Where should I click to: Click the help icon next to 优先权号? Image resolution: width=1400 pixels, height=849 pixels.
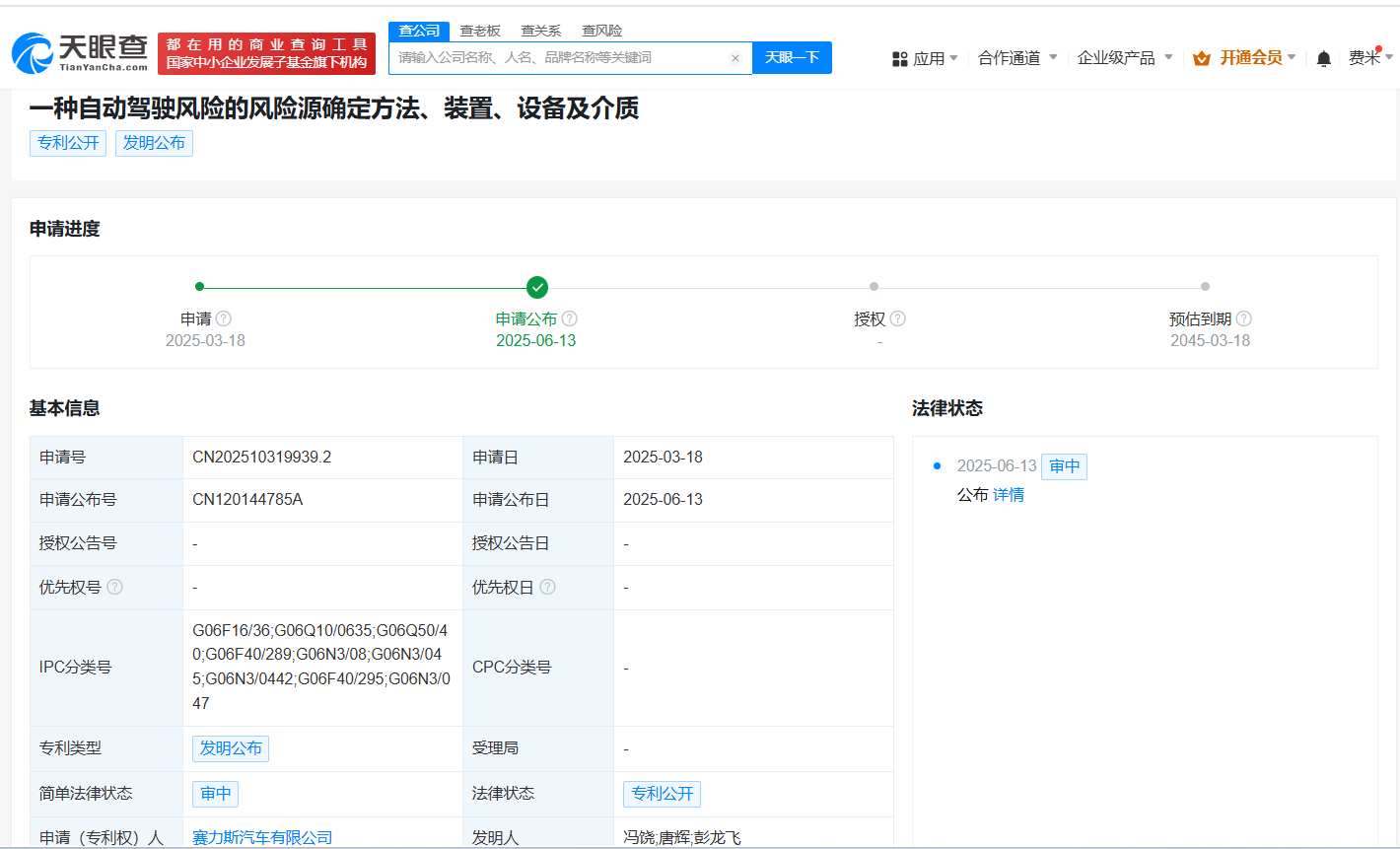[115, 587]
